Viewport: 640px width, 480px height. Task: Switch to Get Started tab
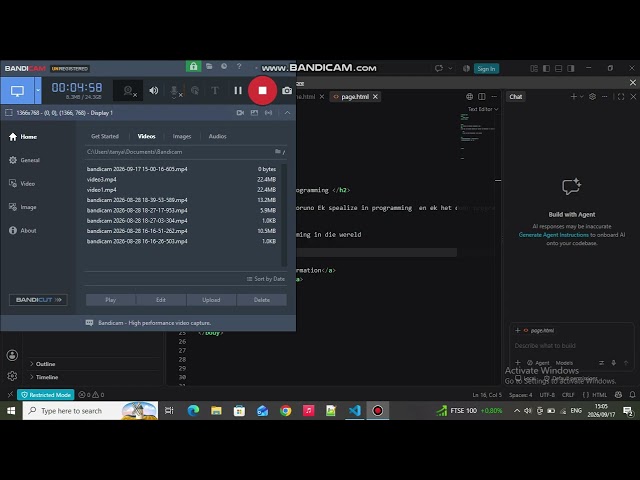click(x=105, y=136)
